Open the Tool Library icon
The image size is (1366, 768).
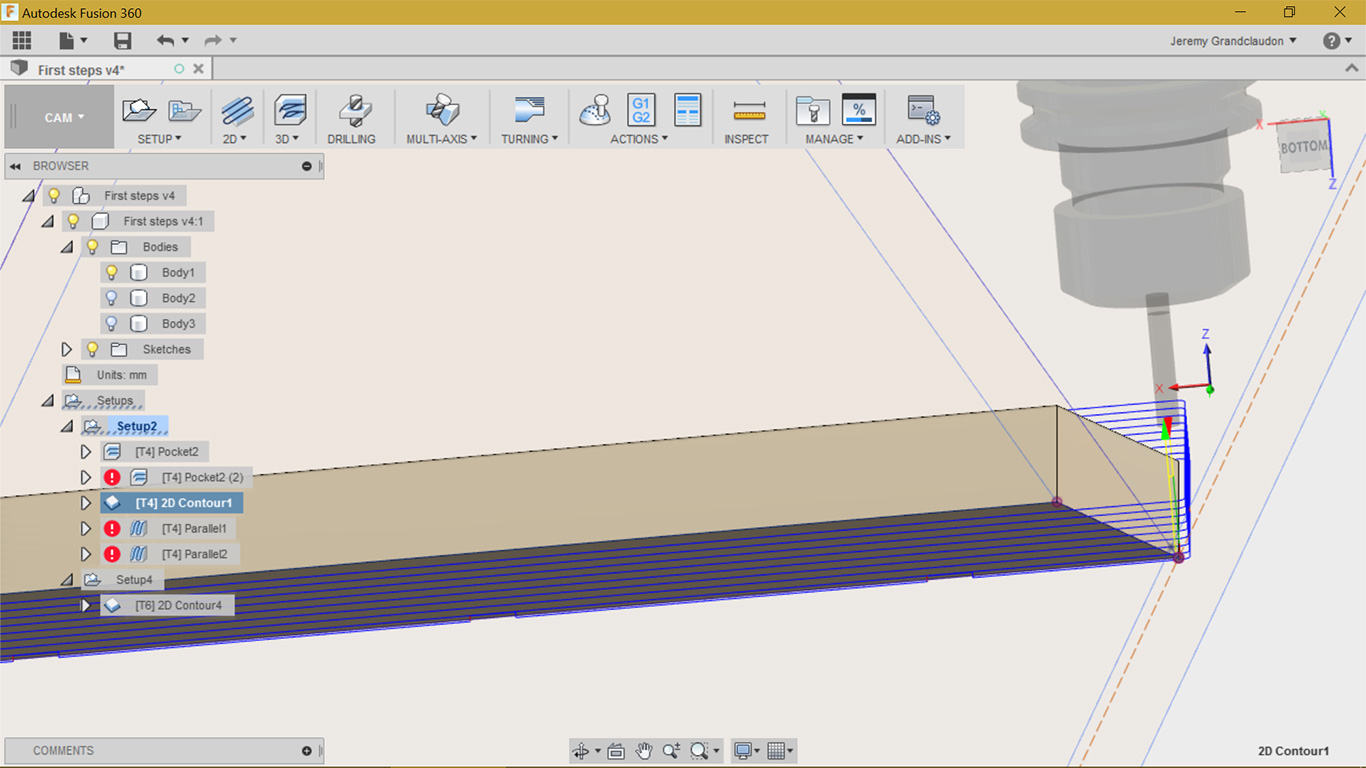coord(813,110)
